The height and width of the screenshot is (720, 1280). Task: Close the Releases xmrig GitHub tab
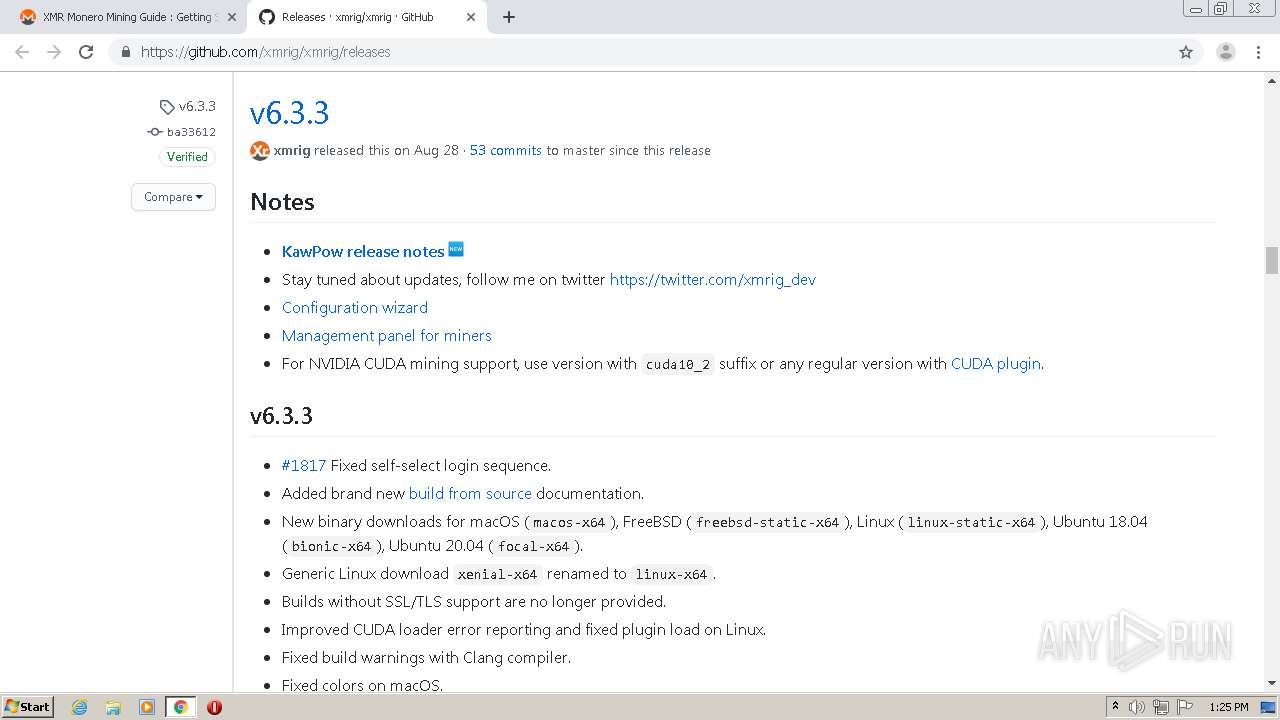[x=471, y=17]
